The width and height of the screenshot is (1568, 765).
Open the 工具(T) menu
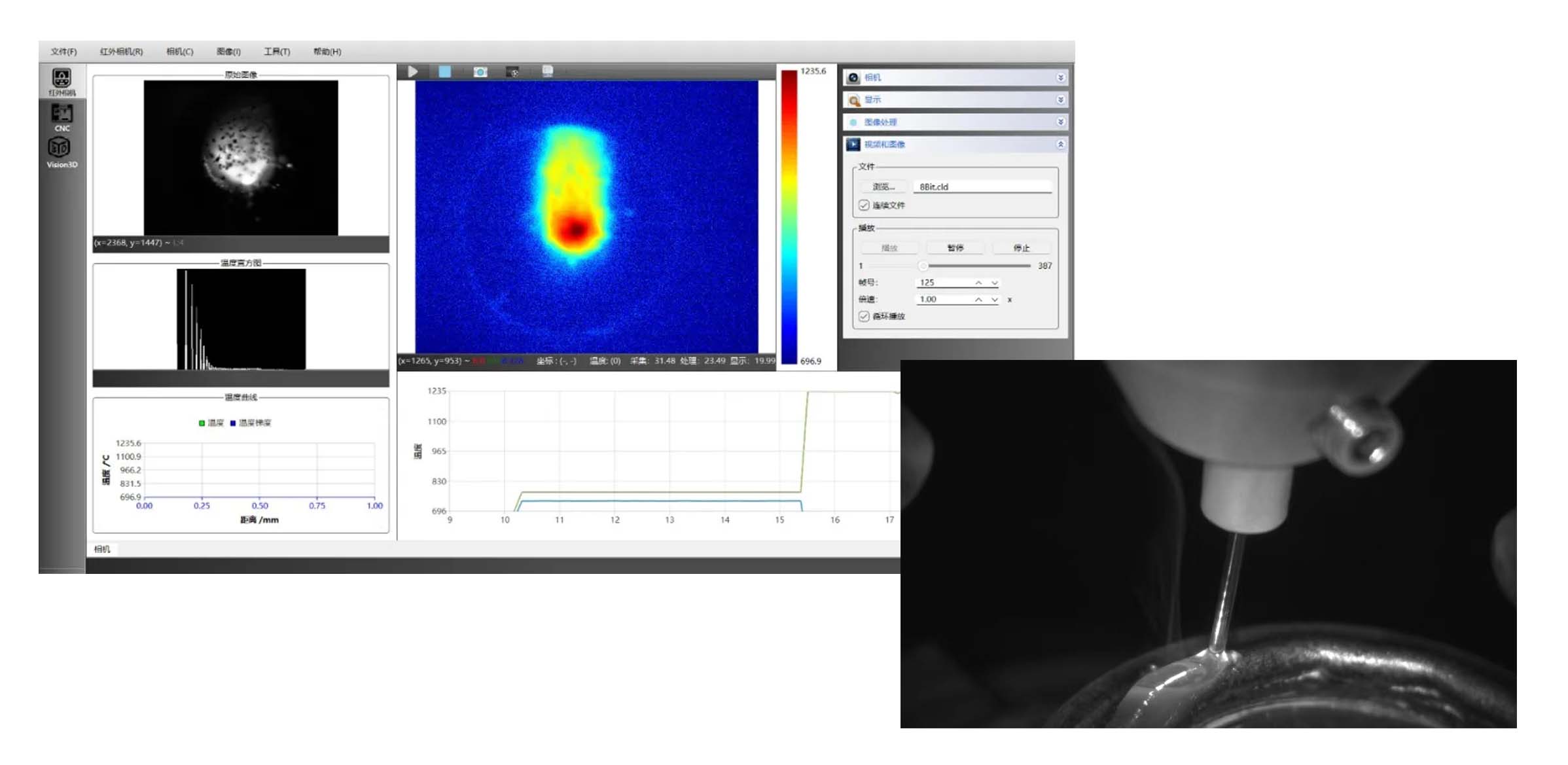[x=277, y=52]
